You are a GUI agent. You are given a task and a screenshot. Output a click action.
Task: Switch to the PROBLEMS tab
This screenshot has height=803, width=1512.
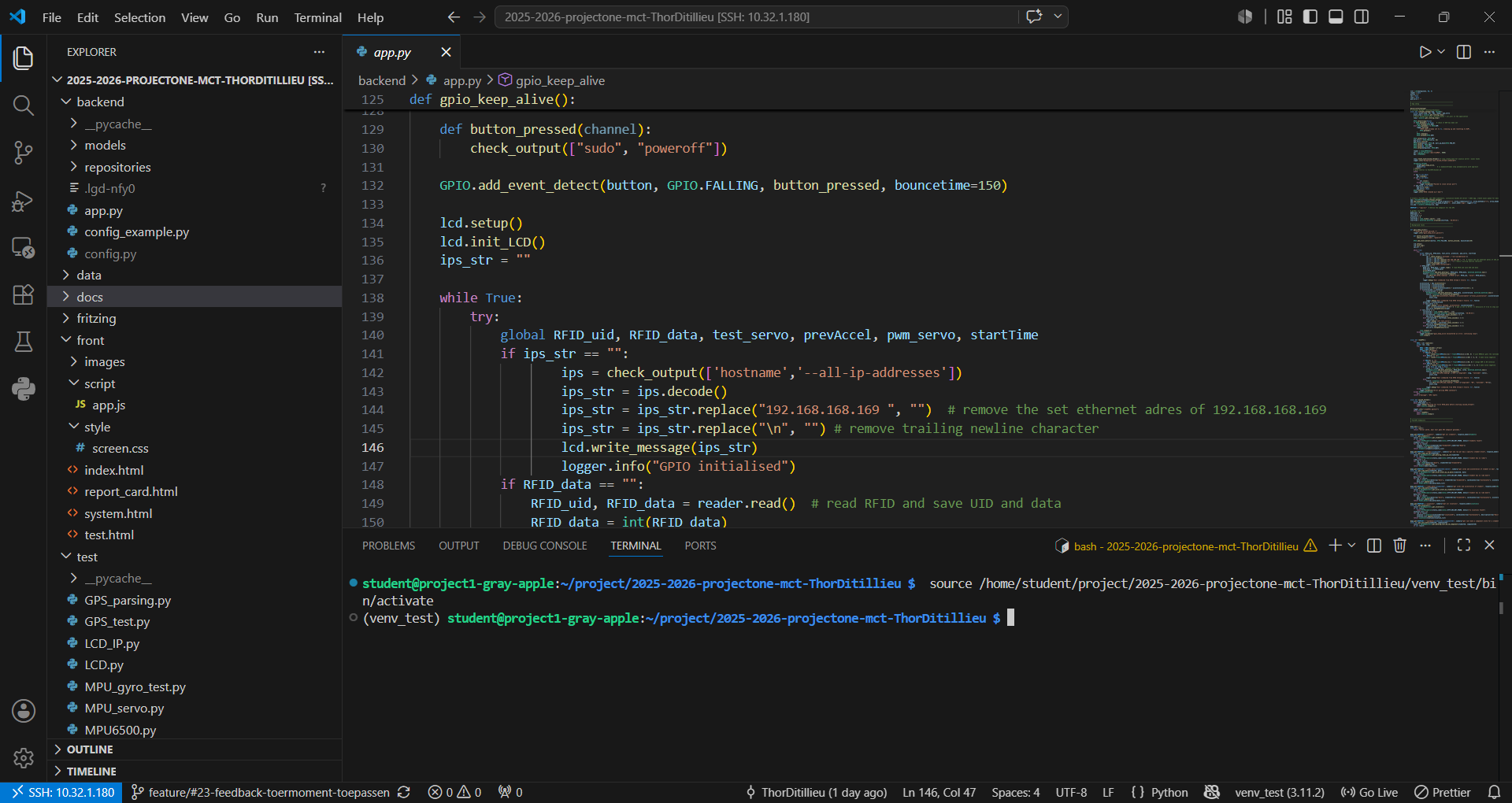point(388,546)
